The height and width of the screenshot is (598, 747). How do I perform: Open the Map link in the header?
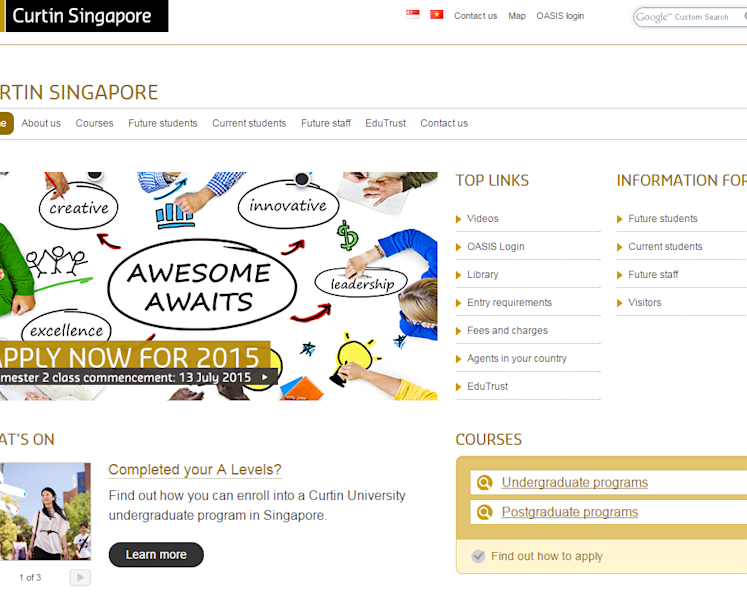[x=517, y=16]
